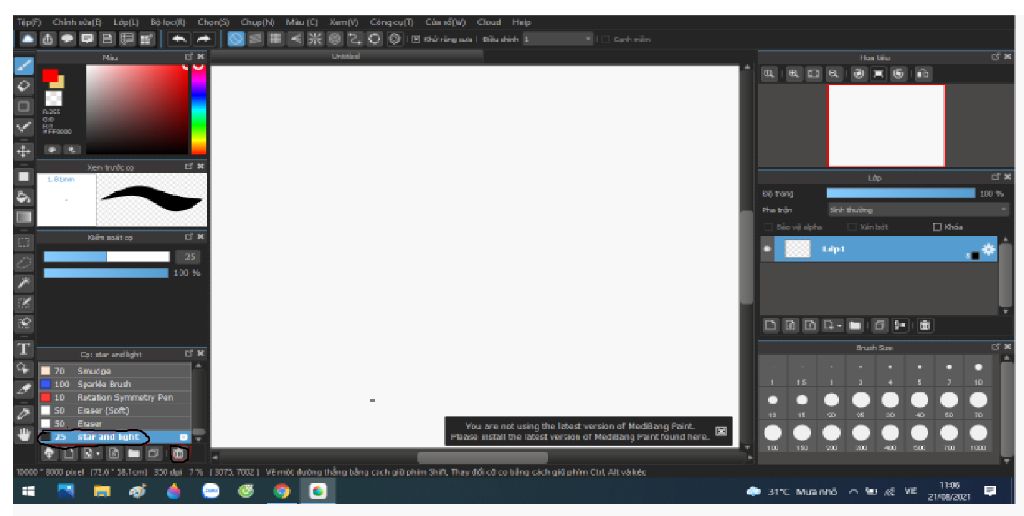
Task: Undock the Lớp layer panel
Action: point(995,177)
